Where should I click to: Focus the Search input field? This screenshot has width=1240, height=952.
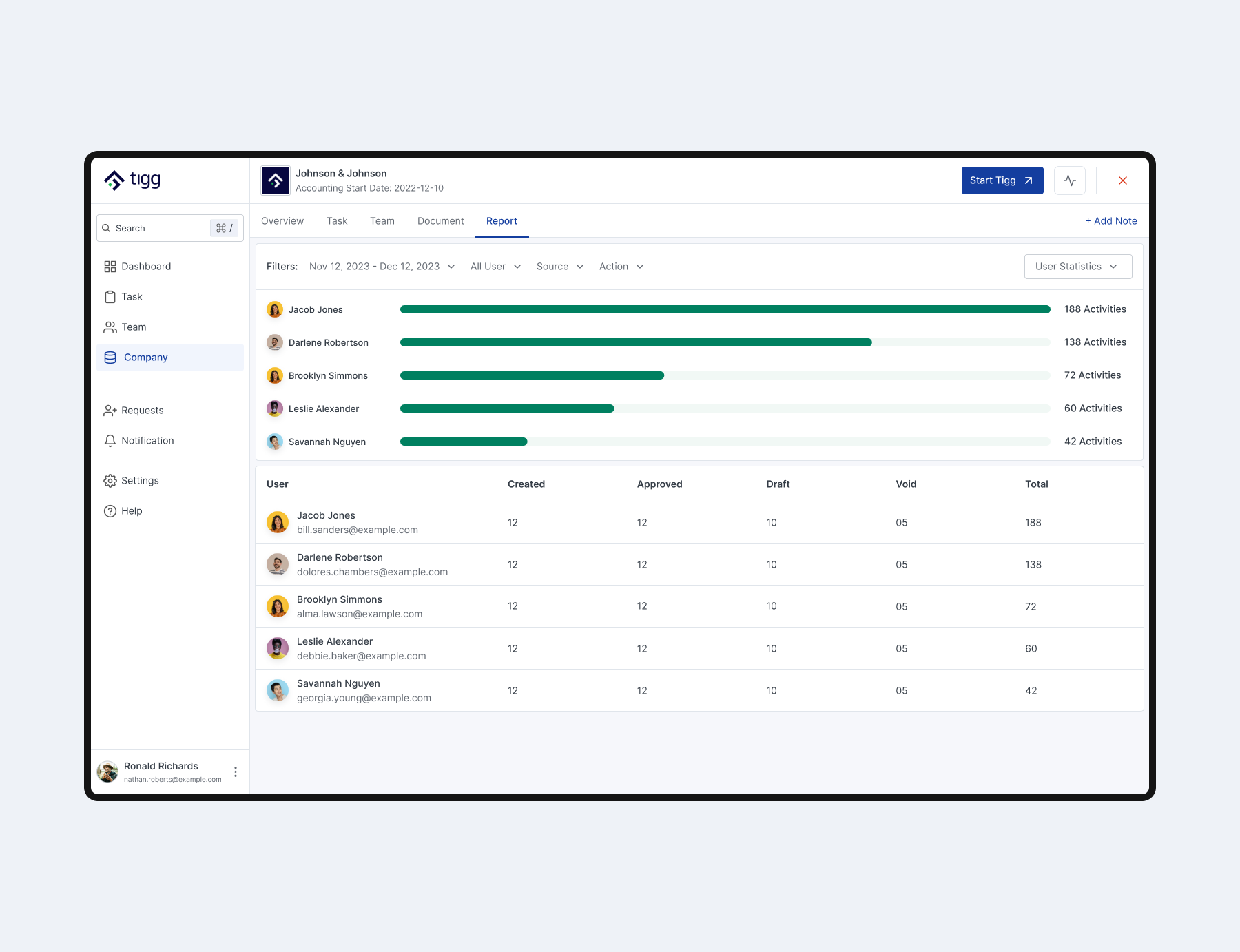(170, 228)
